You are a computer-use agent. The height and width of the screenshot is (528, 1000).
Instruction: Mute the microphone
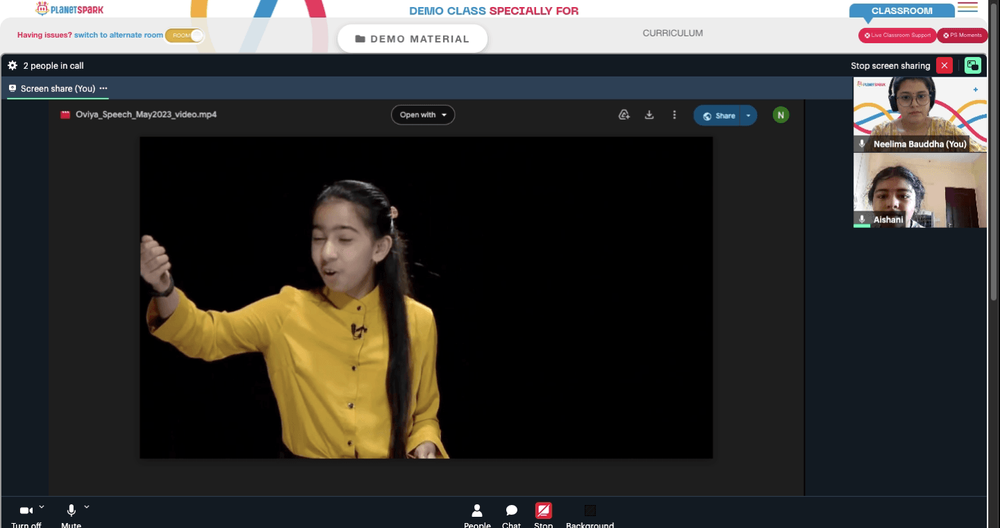71,511
